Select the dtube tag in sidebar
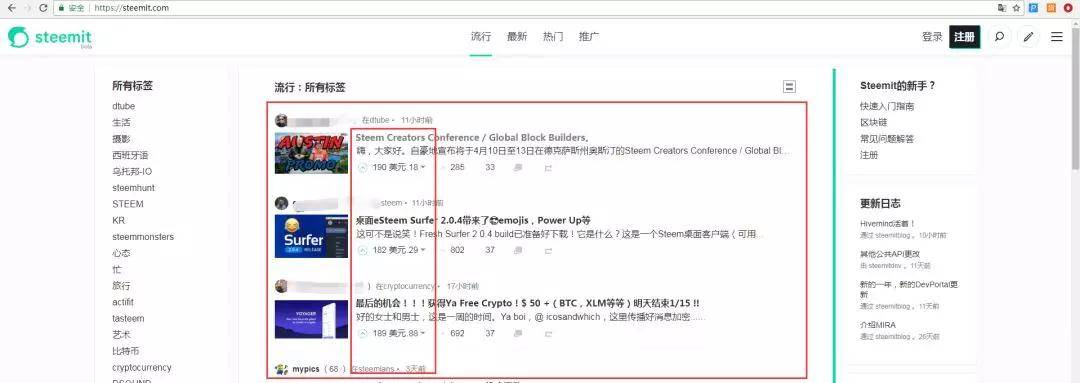 pos(124,107)
